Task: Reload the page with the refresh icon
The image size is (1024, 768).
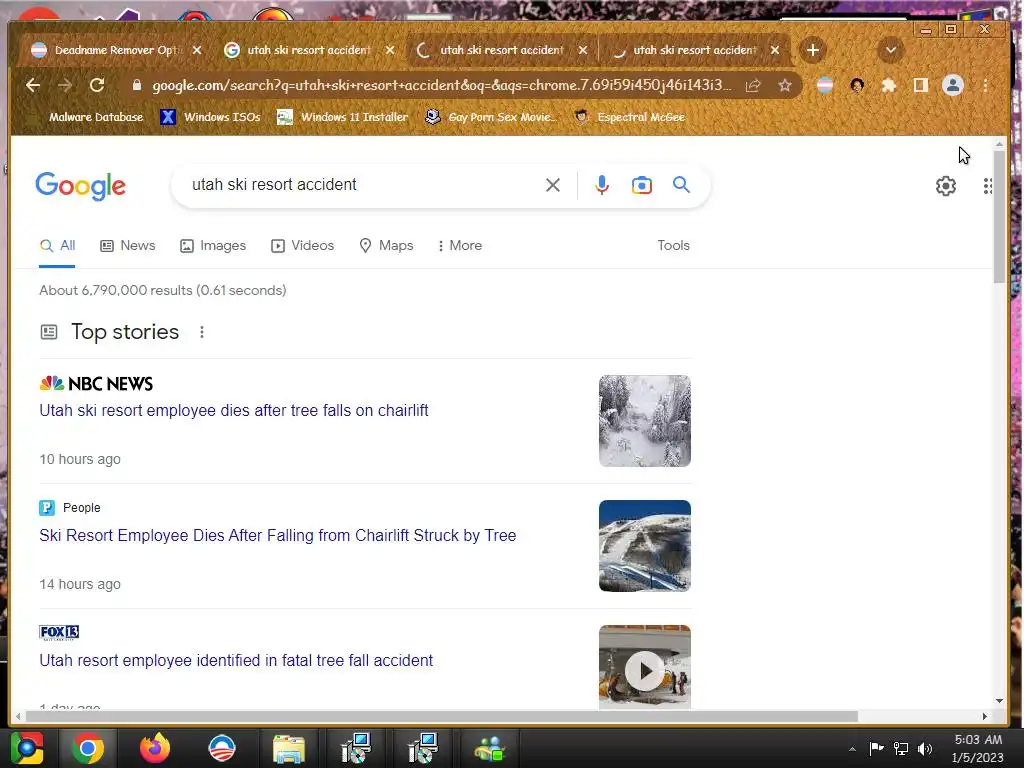Action: [x=97, y=86]
